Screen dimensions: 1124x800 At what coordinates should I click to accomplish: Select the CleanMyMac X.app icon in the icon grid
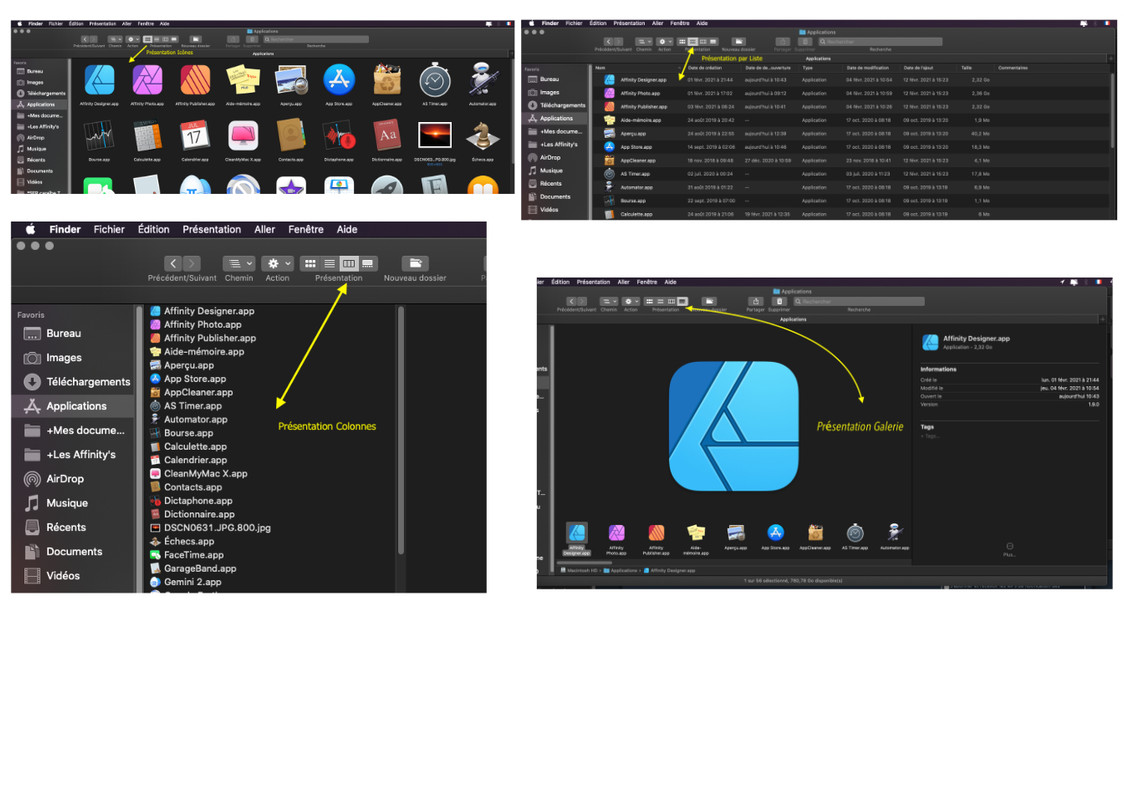[x=243, y=135]
